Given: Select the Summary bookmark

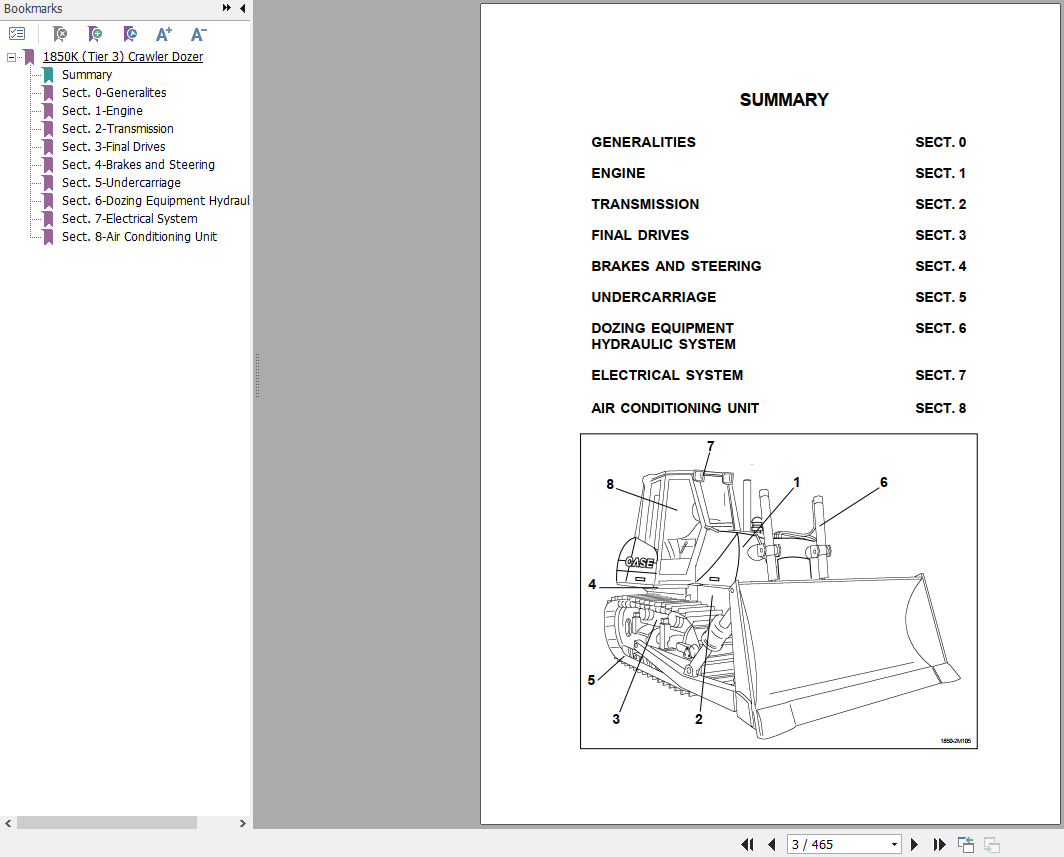Looking at the screenshot, I should click(x=87, y=75).
